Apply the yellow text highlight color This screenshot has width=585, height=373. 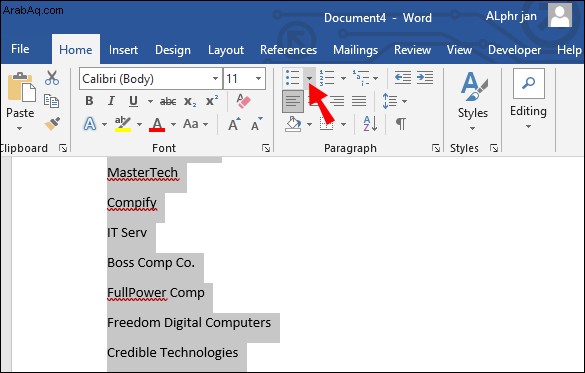[x=123, y=124]
